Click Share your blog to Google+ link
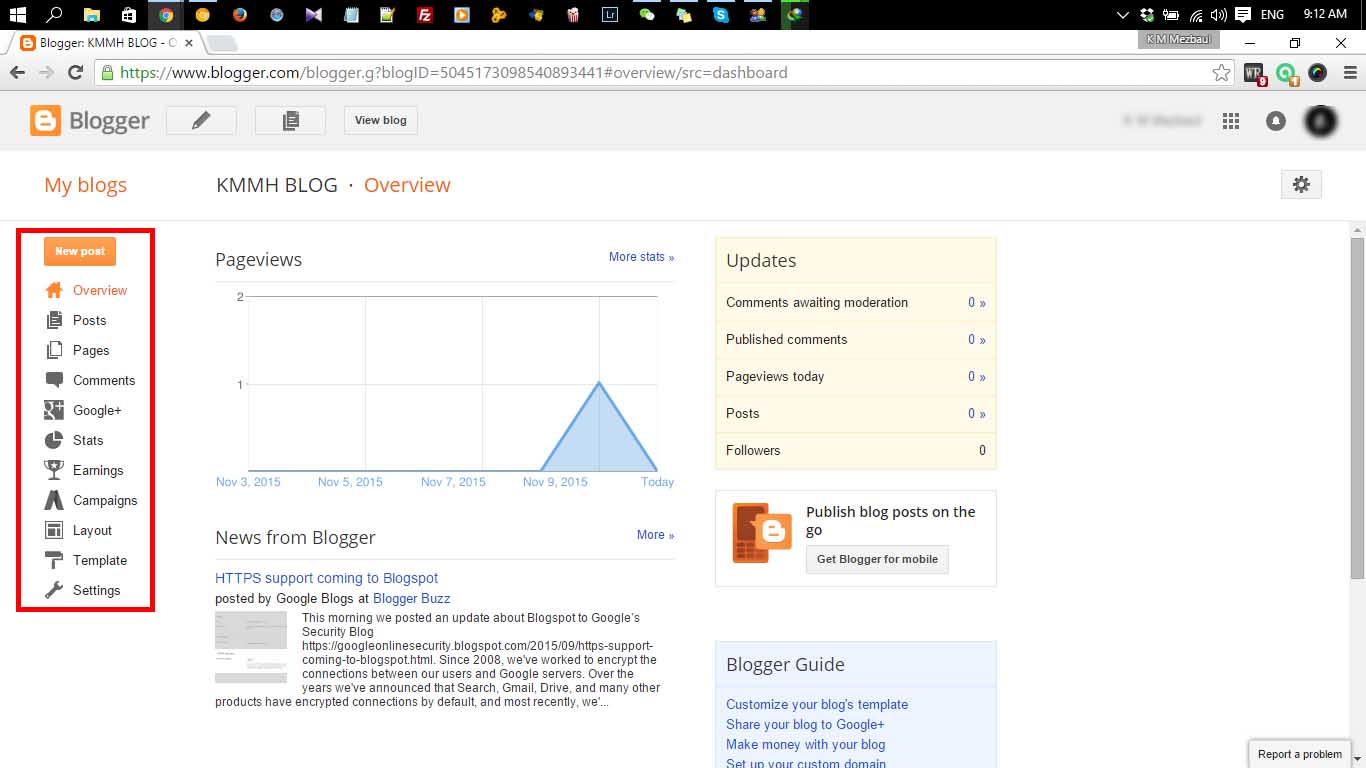Viewport: 1366px width, 768px height. (805, 724)
